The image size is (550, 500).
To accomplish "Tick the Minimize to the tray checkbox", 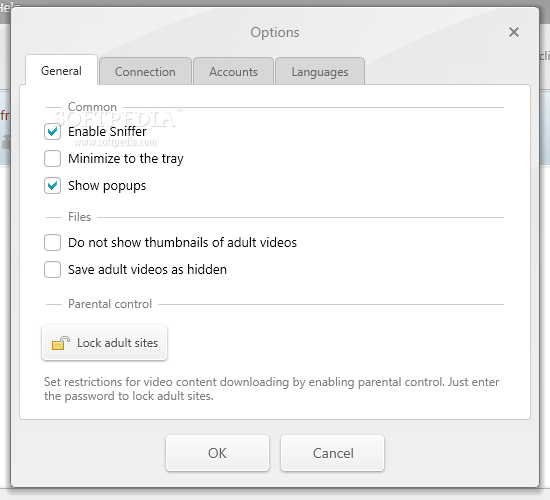I will tap(53, 159).
